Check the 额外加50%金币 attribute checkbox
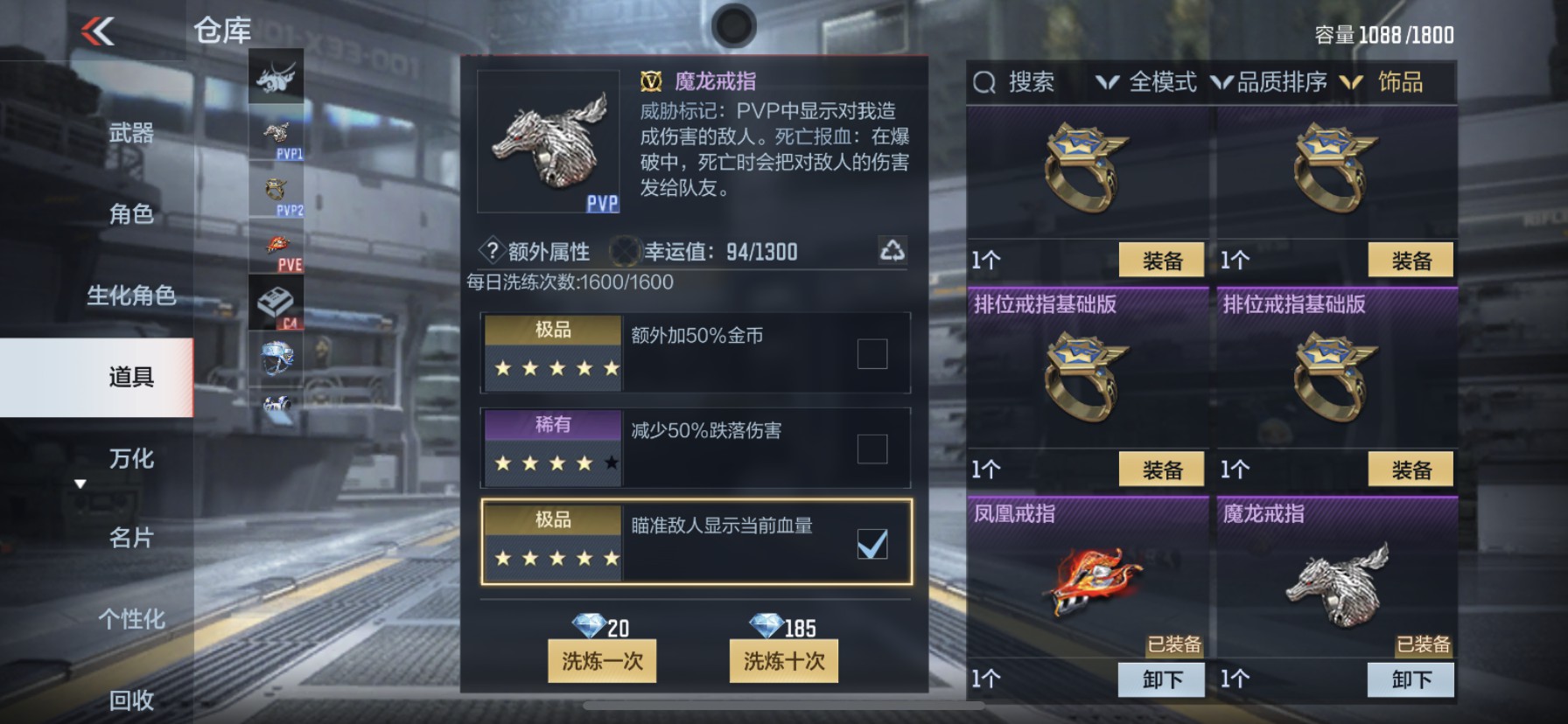The height and width of the screenshot is (724, 1568). click(871, 353)
